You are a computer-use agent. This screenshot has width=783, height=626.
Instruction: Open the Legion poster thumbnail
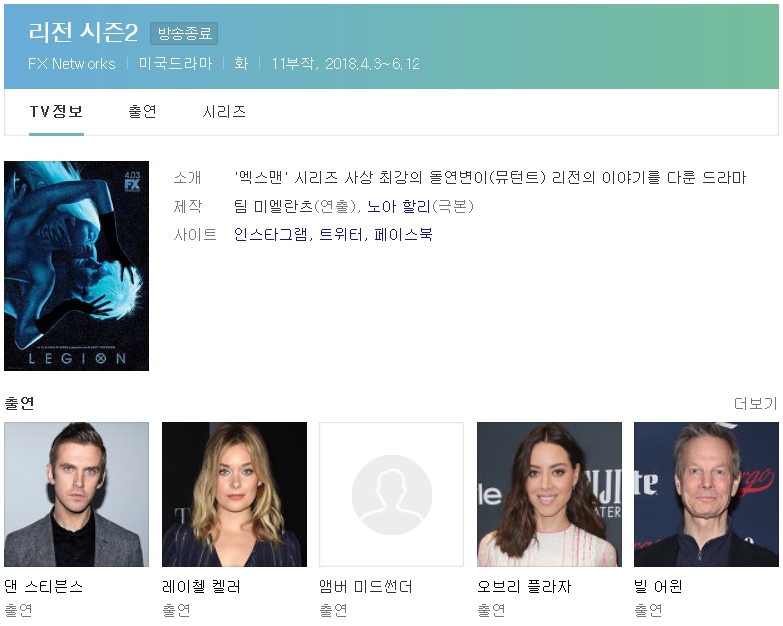coord(76,266)
